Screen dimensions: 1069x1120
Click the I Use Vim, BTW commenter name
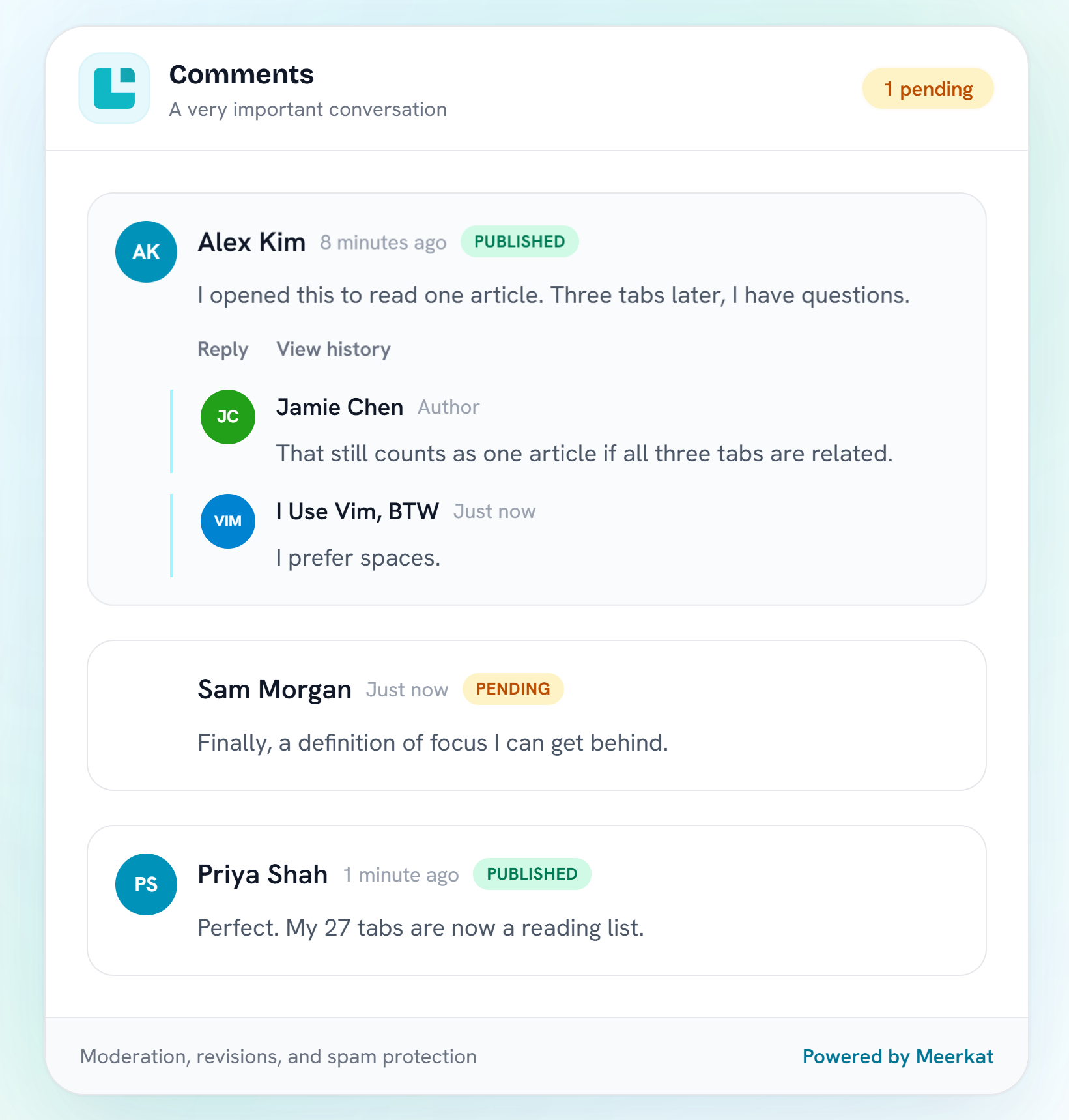357,511
